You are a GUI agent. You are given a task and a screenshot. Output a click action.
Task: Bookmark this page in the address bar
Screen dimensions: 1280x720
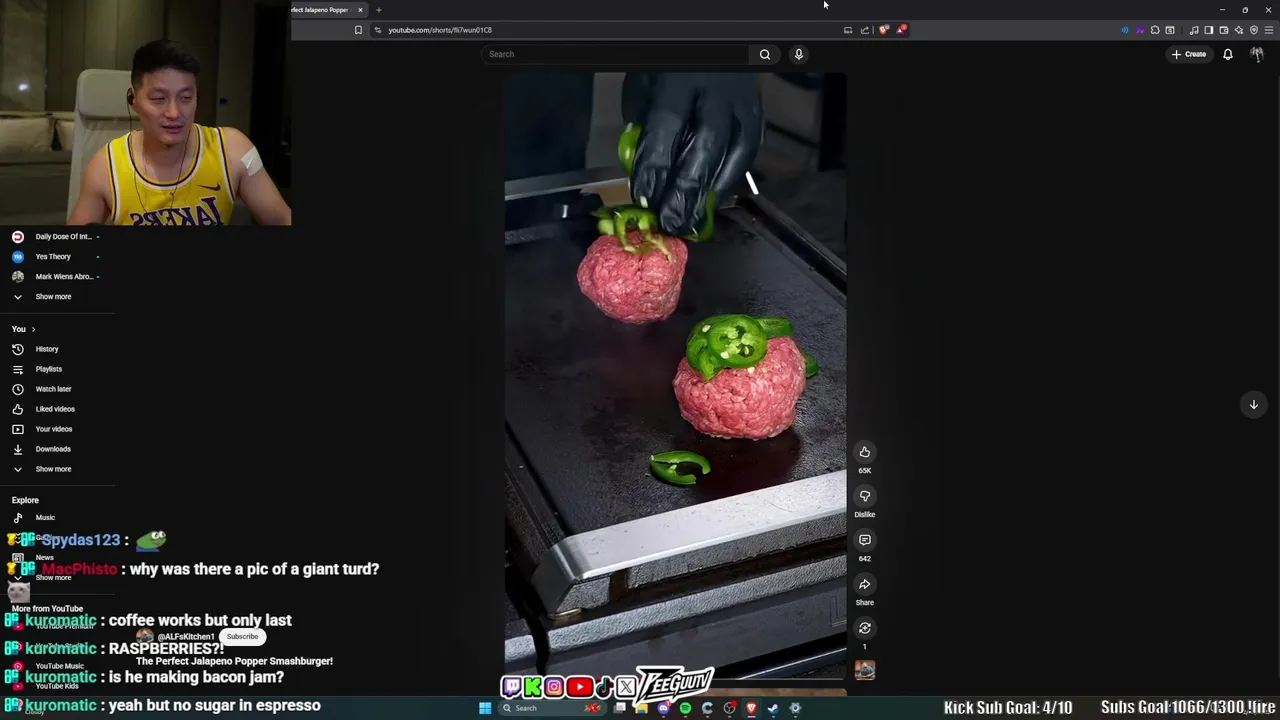click(358, 30)
